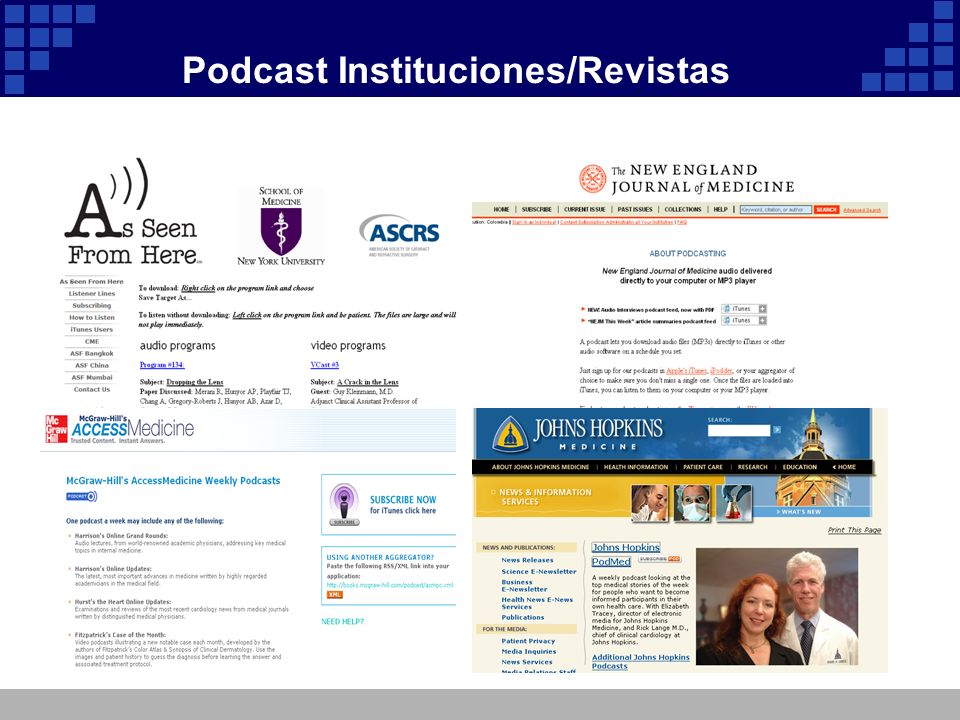Click Johns Hopkins Home link
Image resolution: width=960 pixels, height=720 pixels.
coord(844,467)
